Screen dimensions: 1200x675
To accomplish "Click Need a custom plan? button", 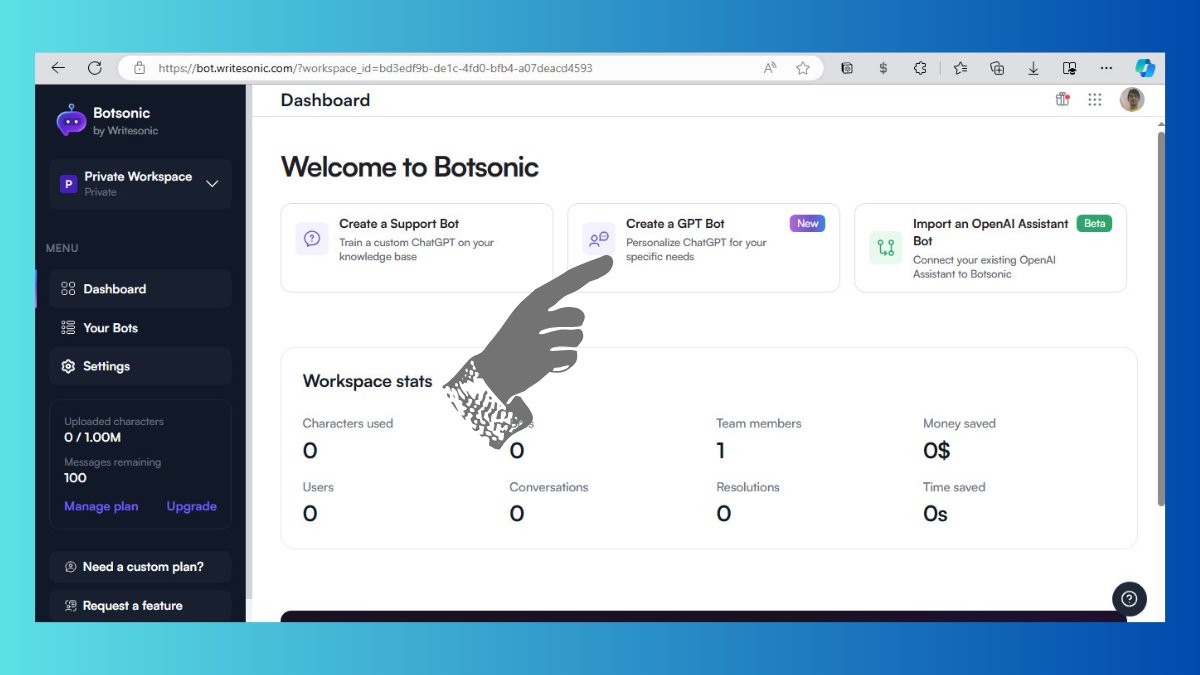I will pyautogui.click(x=140, y=567).
